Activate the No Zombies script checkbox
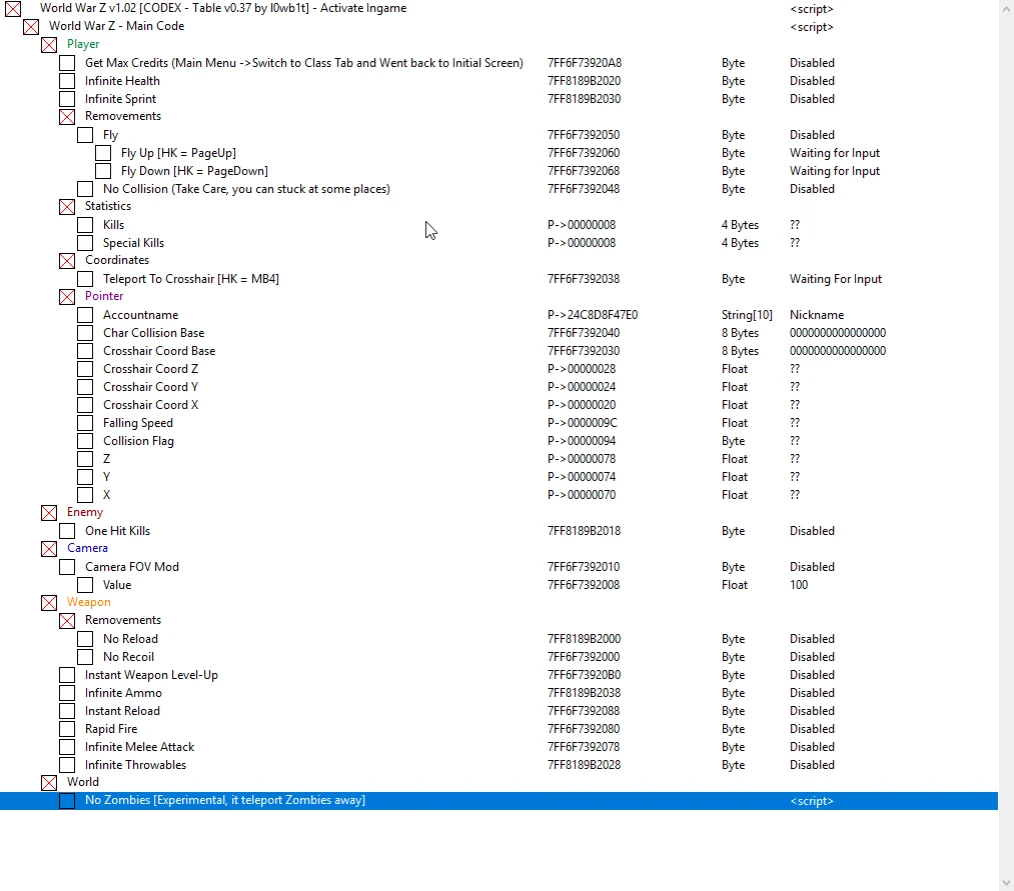1014x891 pixels. 67,801
